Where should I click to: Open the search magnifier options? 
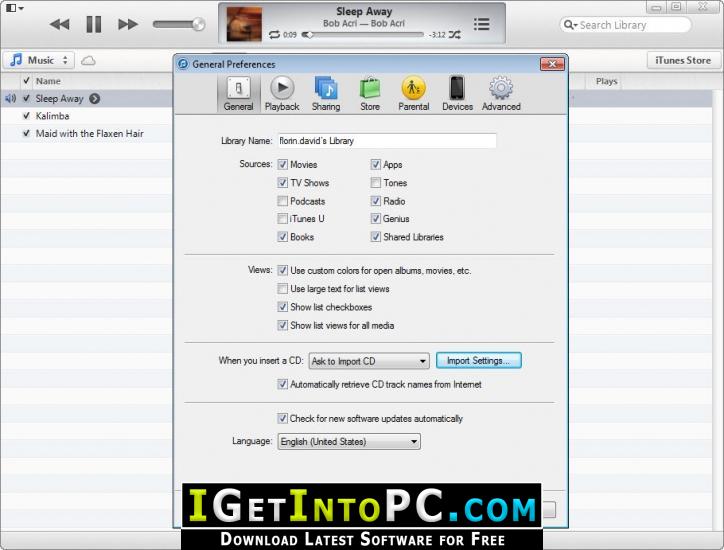(x=570, y=25)
